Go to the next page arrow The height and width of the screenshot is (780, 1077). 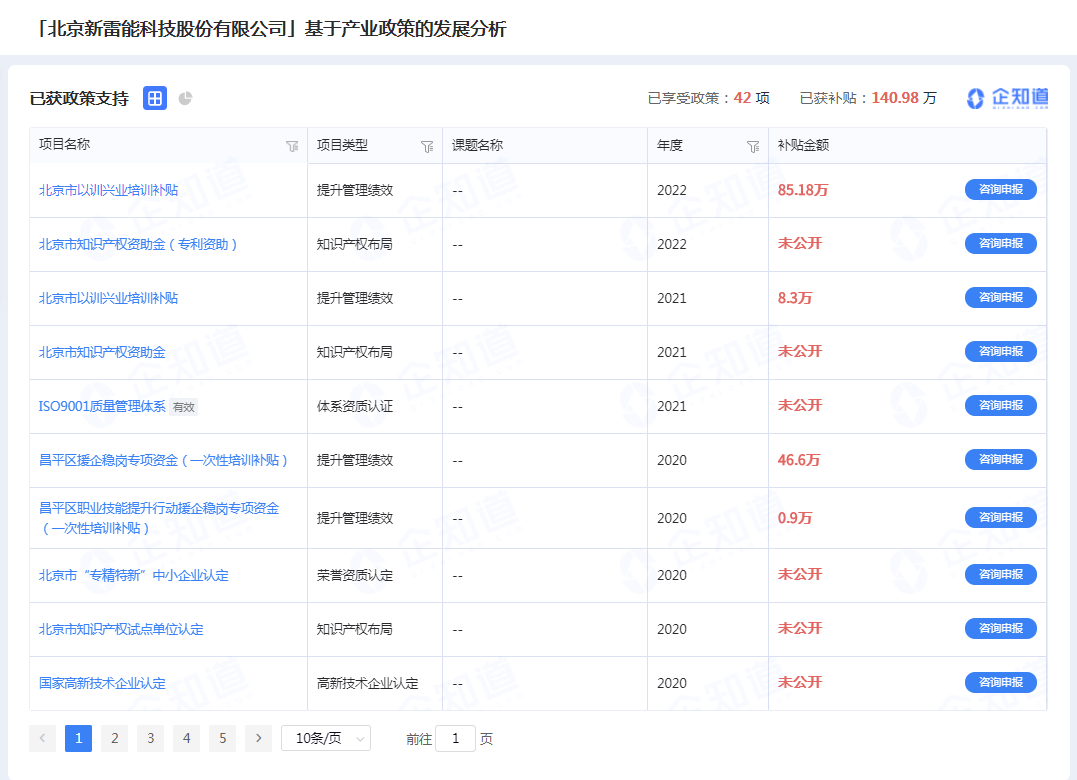[x=258, y=738]
